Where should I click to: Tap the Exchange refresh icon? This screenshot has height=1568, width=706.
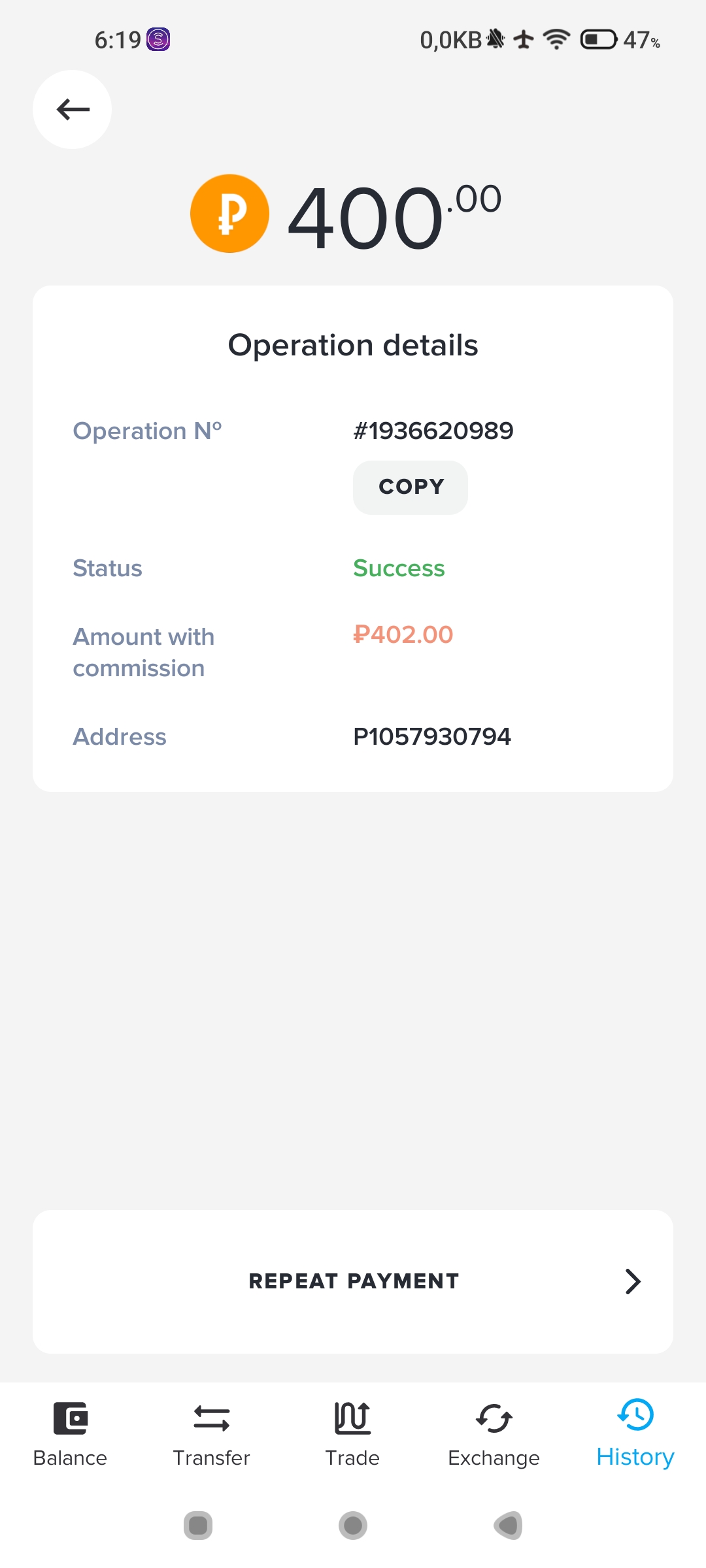pos(494,1418)
